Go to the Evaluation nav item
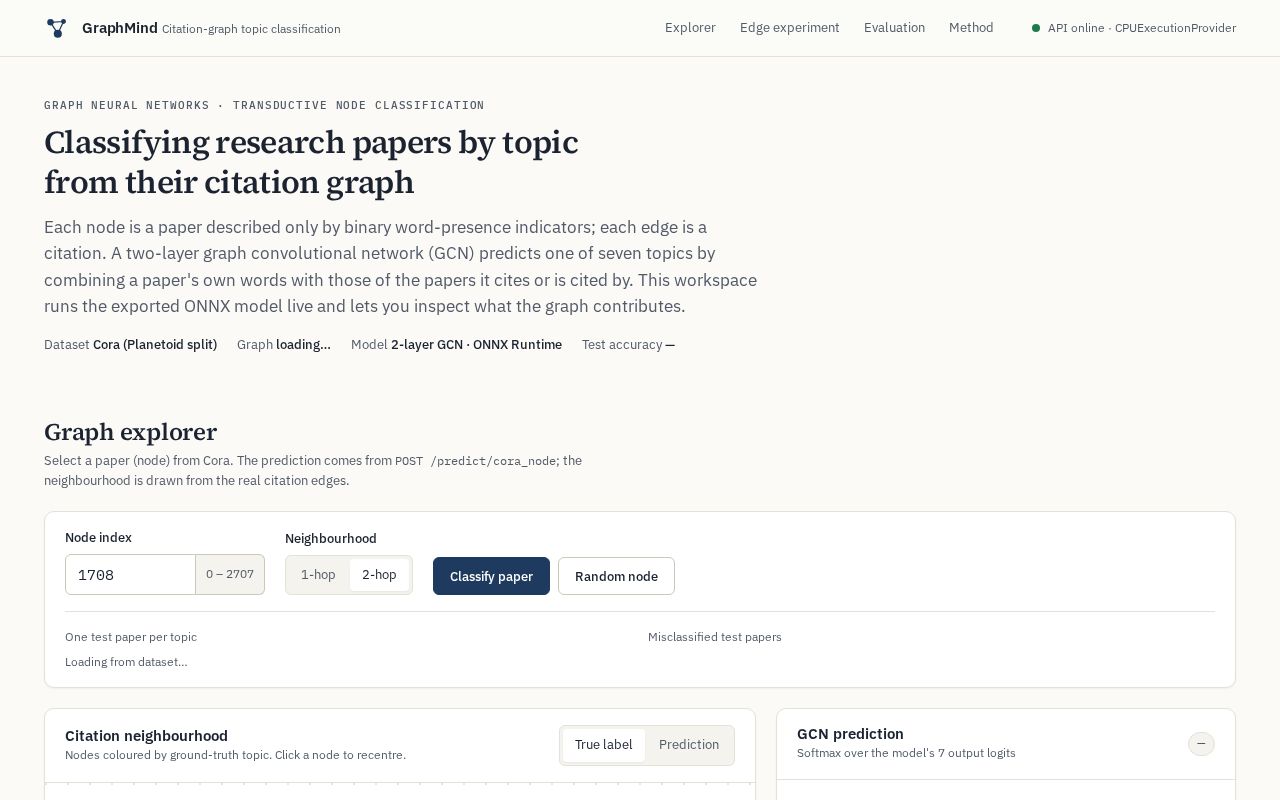 894,28
